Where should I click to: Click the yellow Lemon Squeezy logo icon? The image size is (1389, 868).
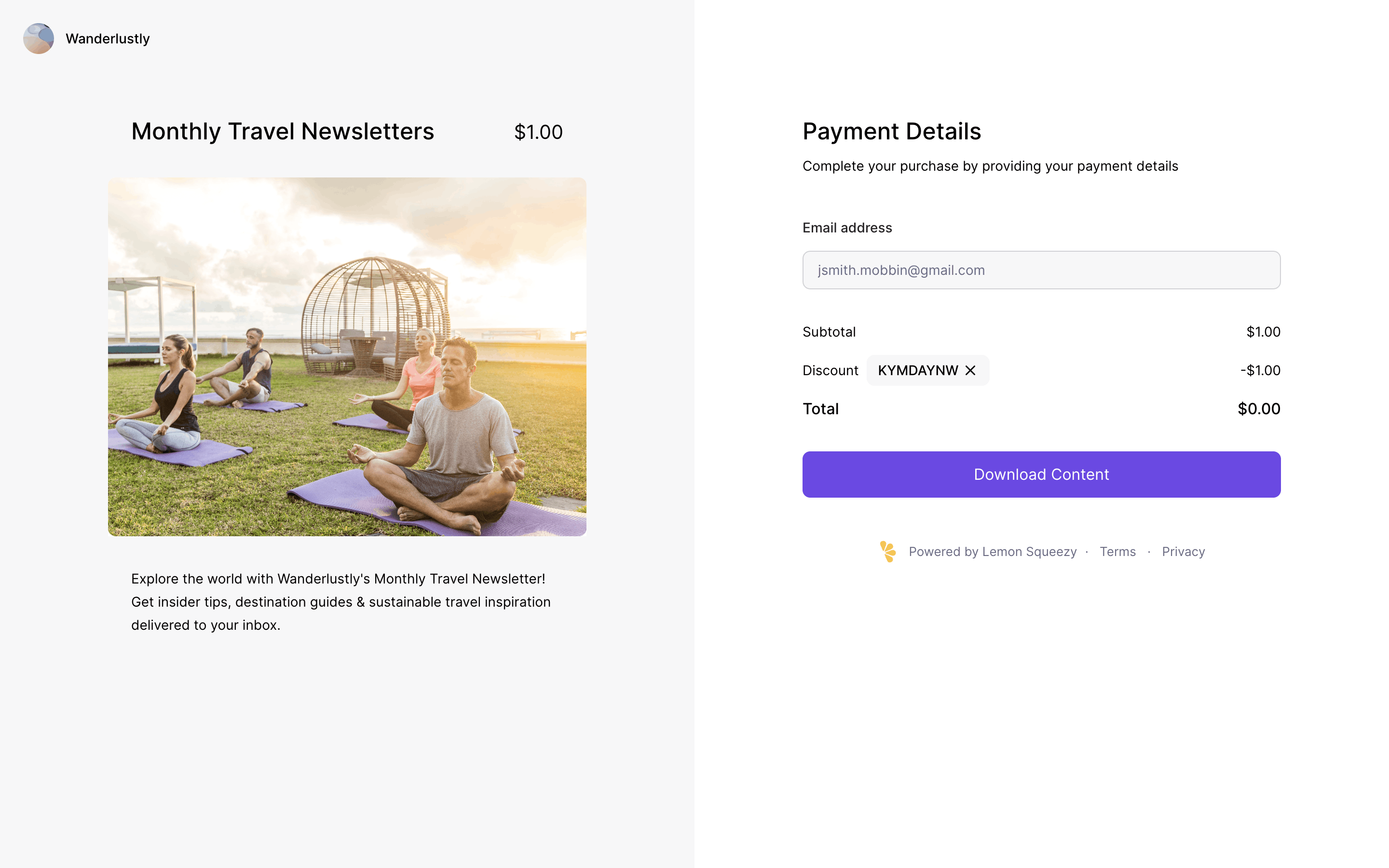pyautogui.click(x=888, y=552)
